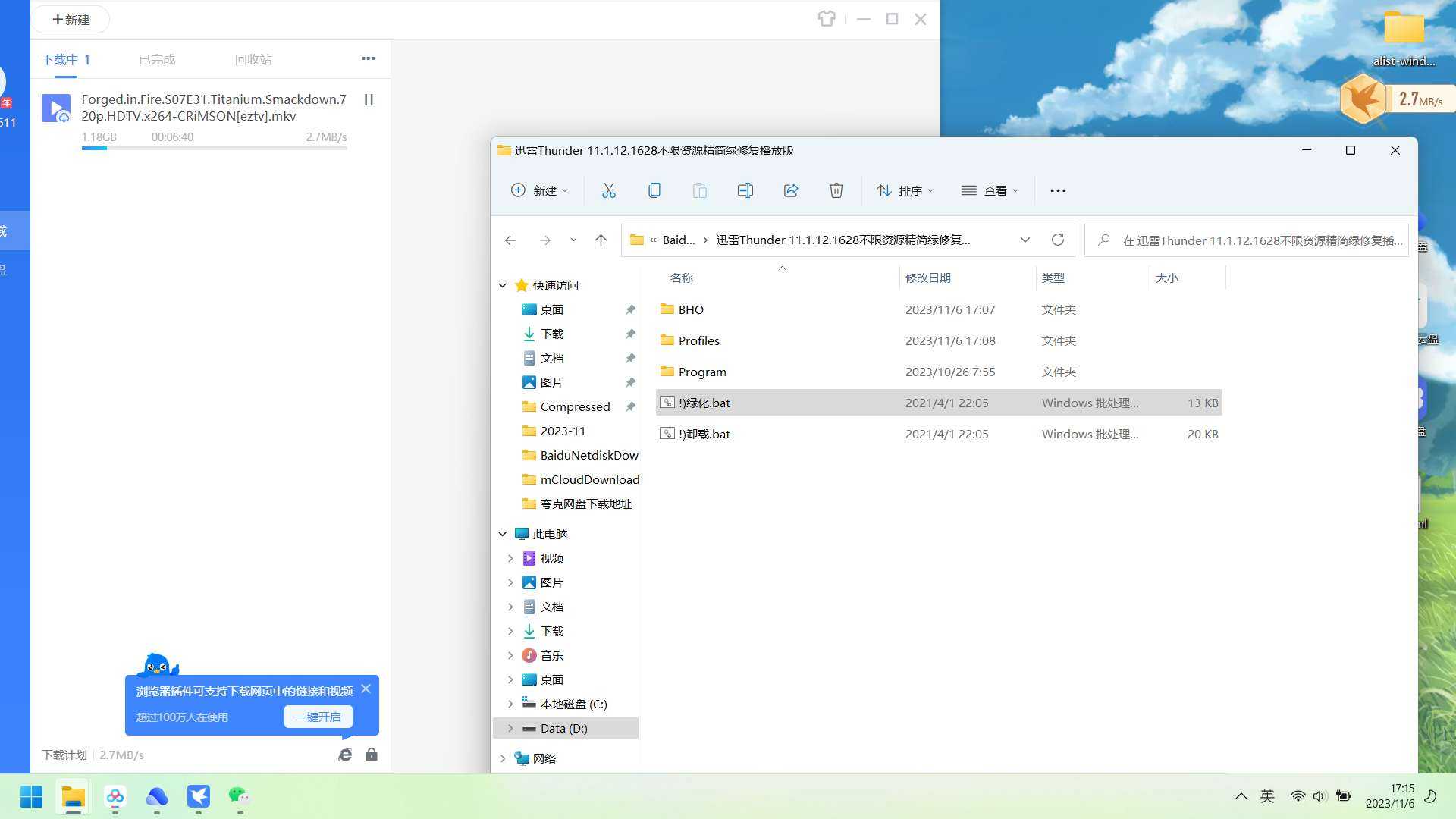Click the 新建 button in Thunder
This screenshot has height=819, width=1456.
[71, 20]
